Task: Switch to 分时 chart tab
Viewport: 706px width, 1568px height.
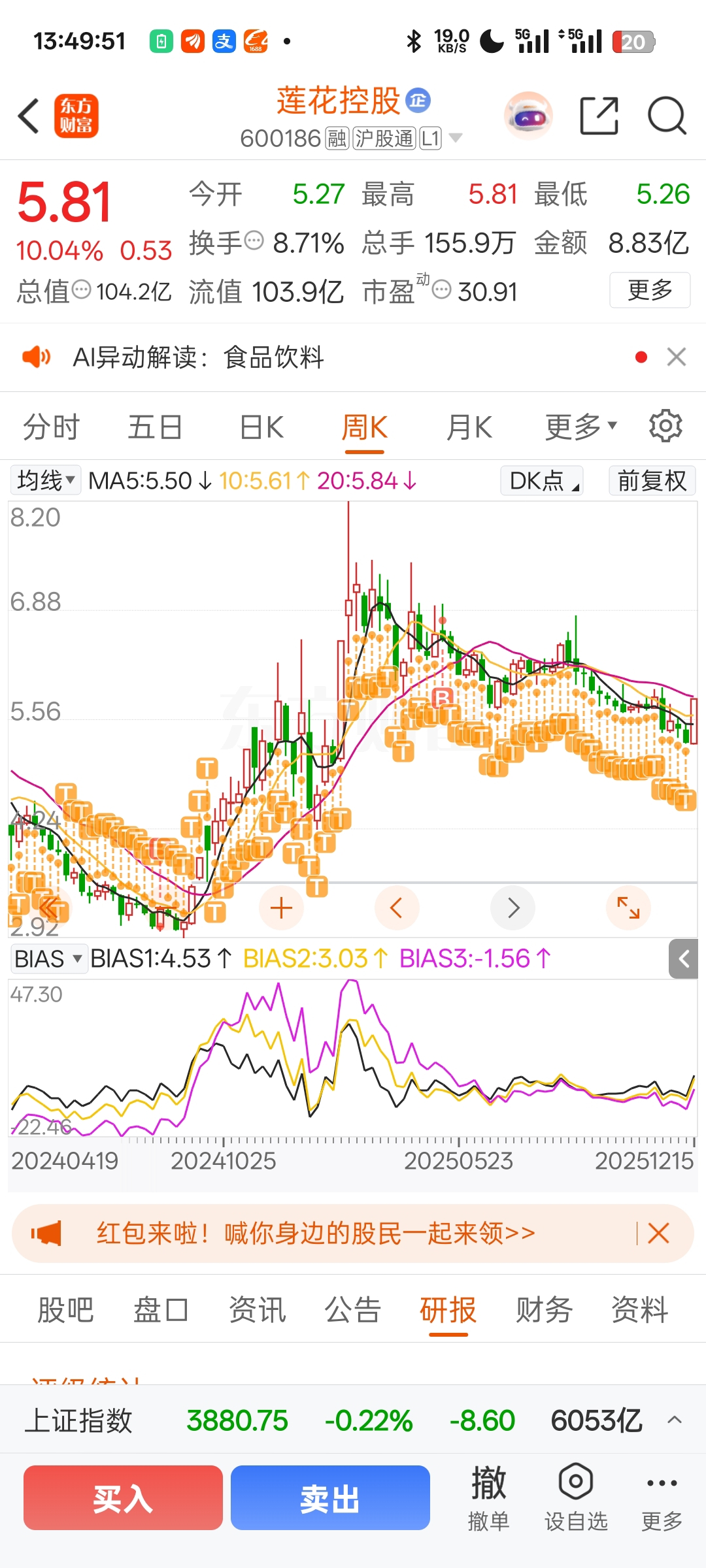Action: (52, 427)
